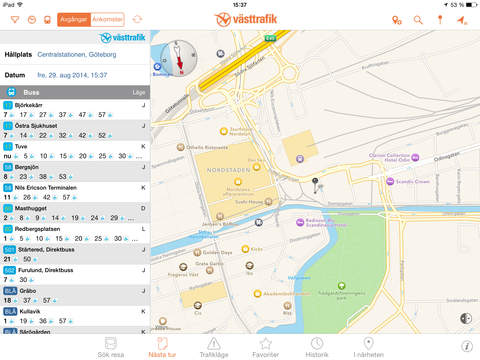Toggle map night mode icon
Image resolution: width=480 pixels, height=360 pixels.
click(466, 318)
